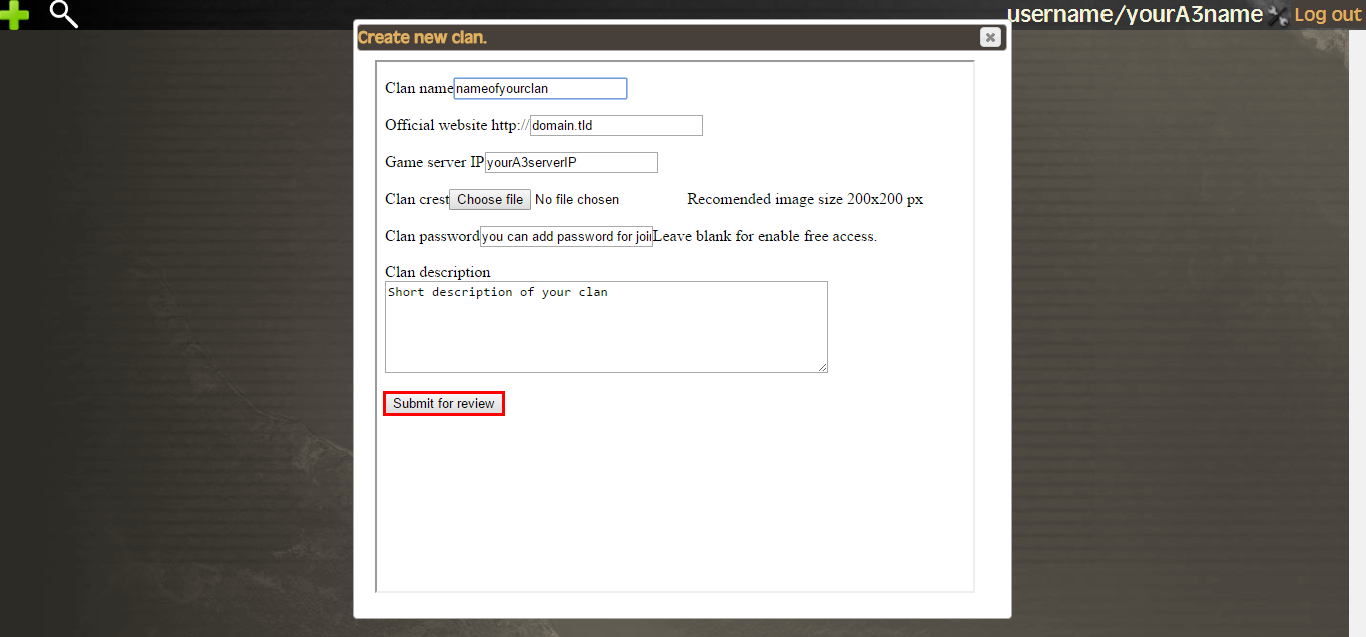Close the Create new clan dialog

pyautogui.click(x=989, y=37)
